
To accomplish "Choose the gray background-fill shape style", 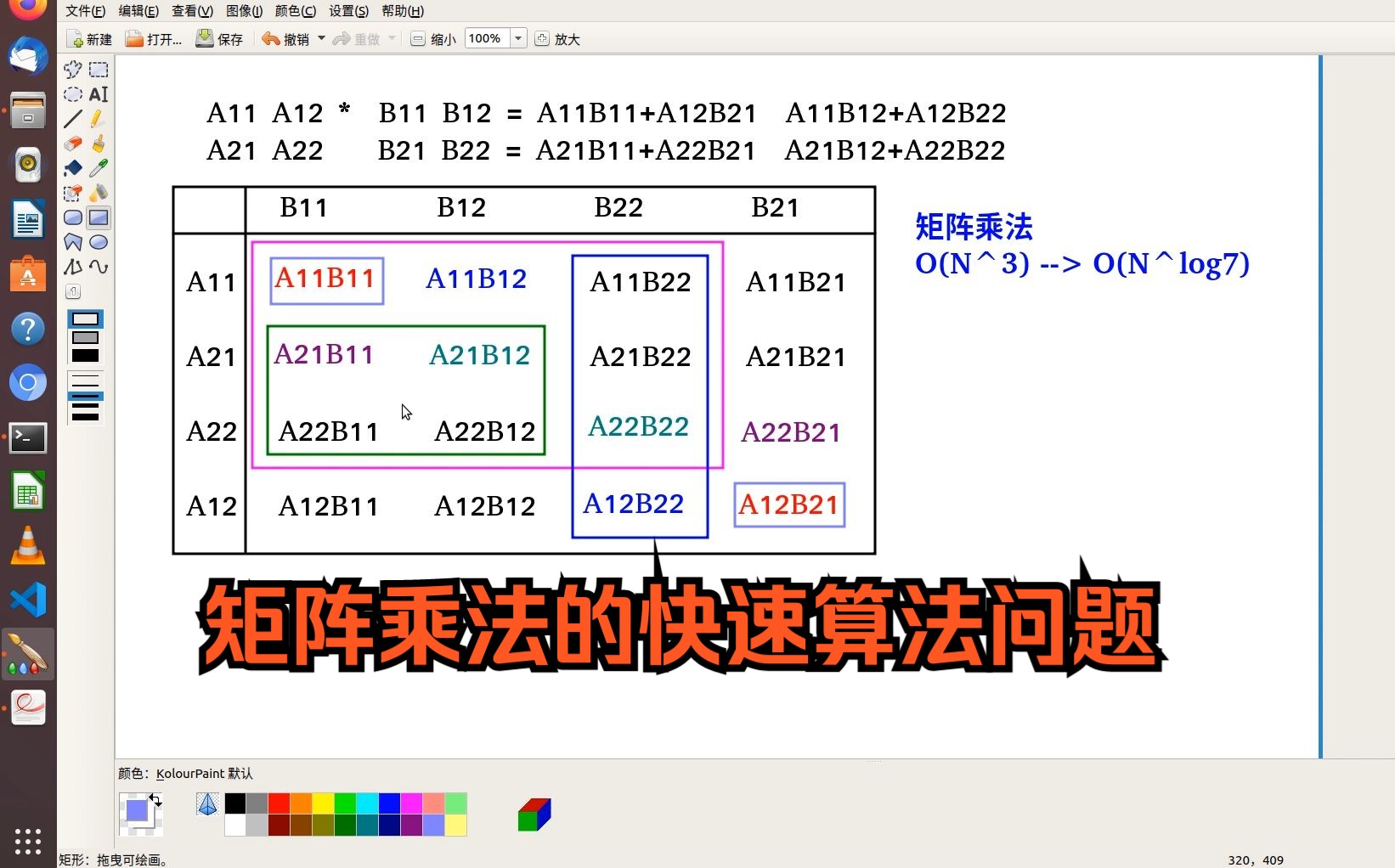I will pos(85,337).
